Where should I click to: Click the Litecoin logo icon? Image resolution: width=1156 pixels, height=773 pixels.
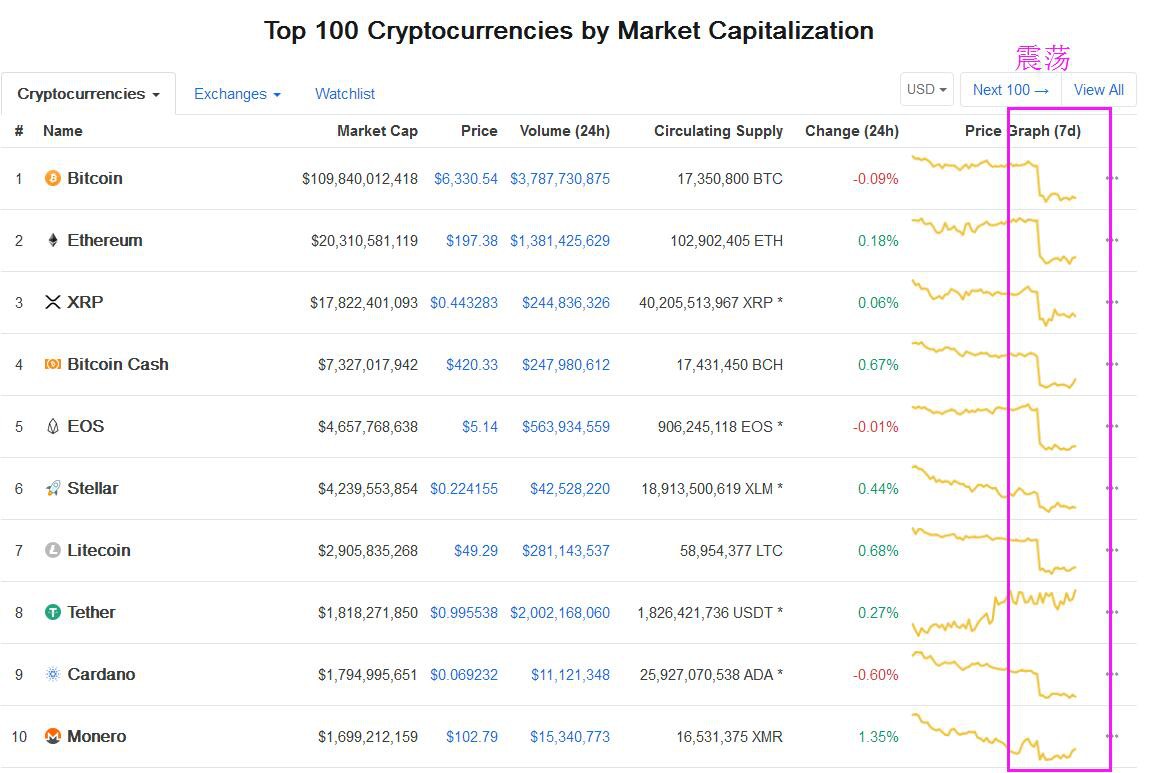click(x=52, y=550)
